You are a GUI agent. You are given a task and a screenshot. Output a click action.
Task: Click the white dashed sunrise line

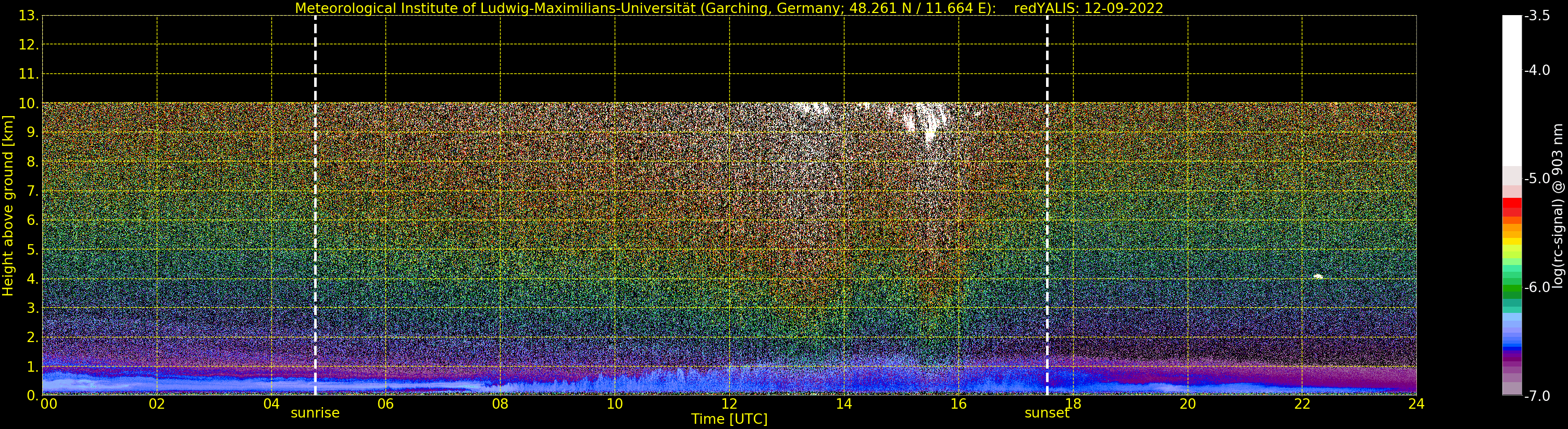click(315, 206)
